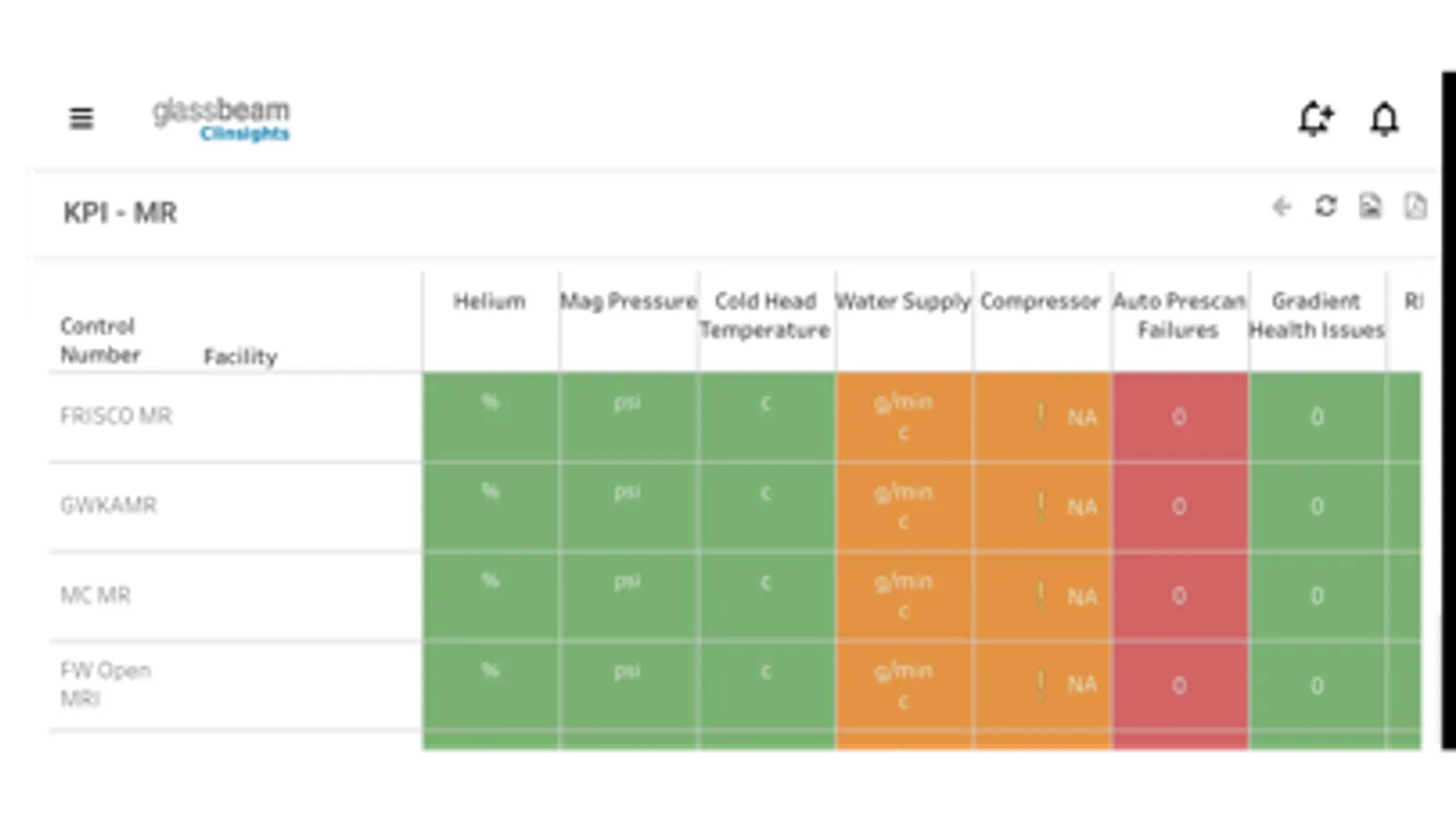
Task: Click the Water Supply column header
Action: (903, 302)
